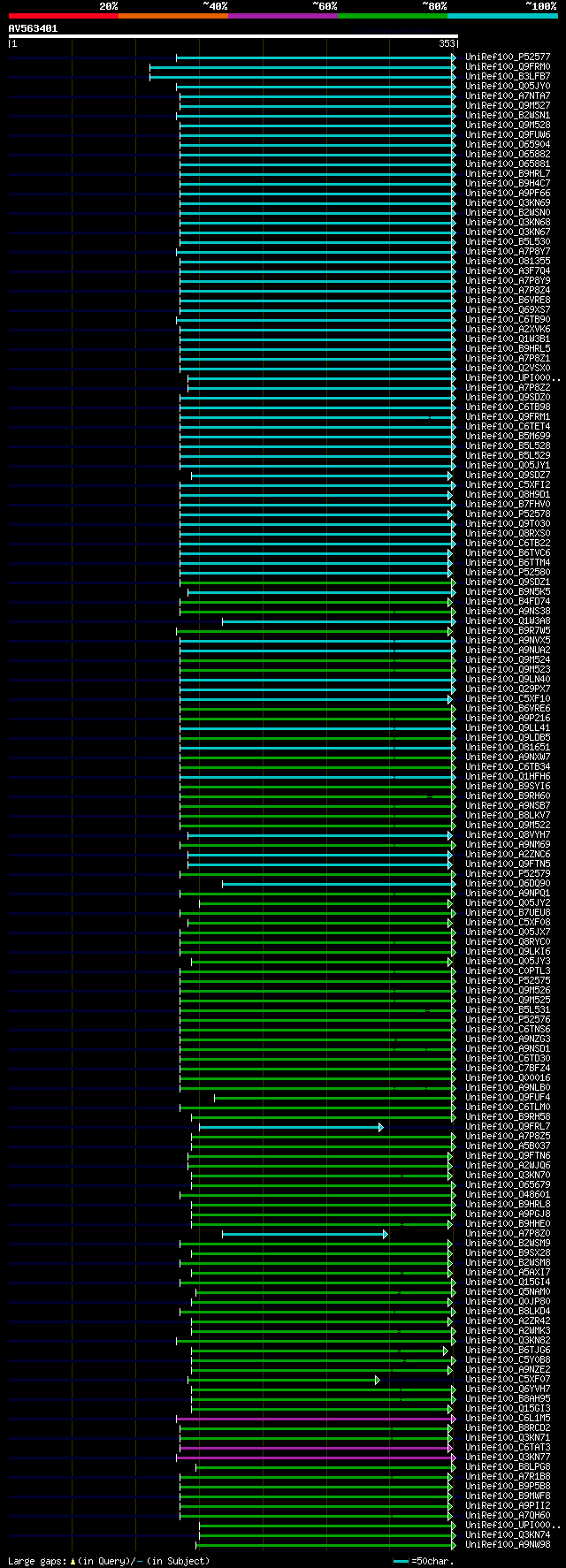The height and width of the screenshot is (1568, 566).
Task: Select hit UniRef100_Q2VSX0
Action: coord(508,369)
